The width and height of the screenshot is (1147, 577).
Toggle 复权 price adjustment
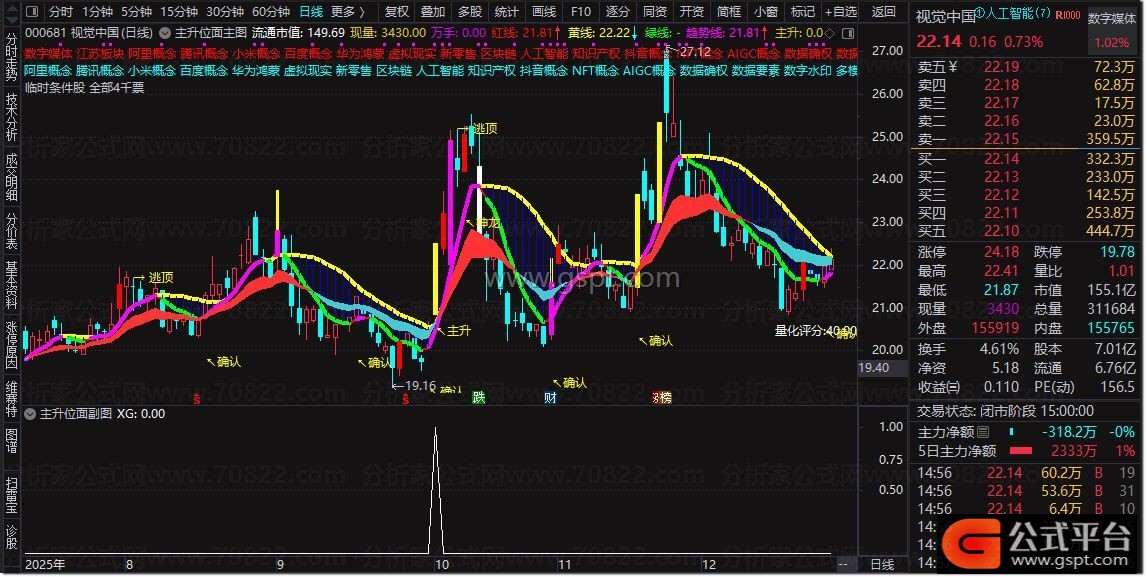pos(396,12)
